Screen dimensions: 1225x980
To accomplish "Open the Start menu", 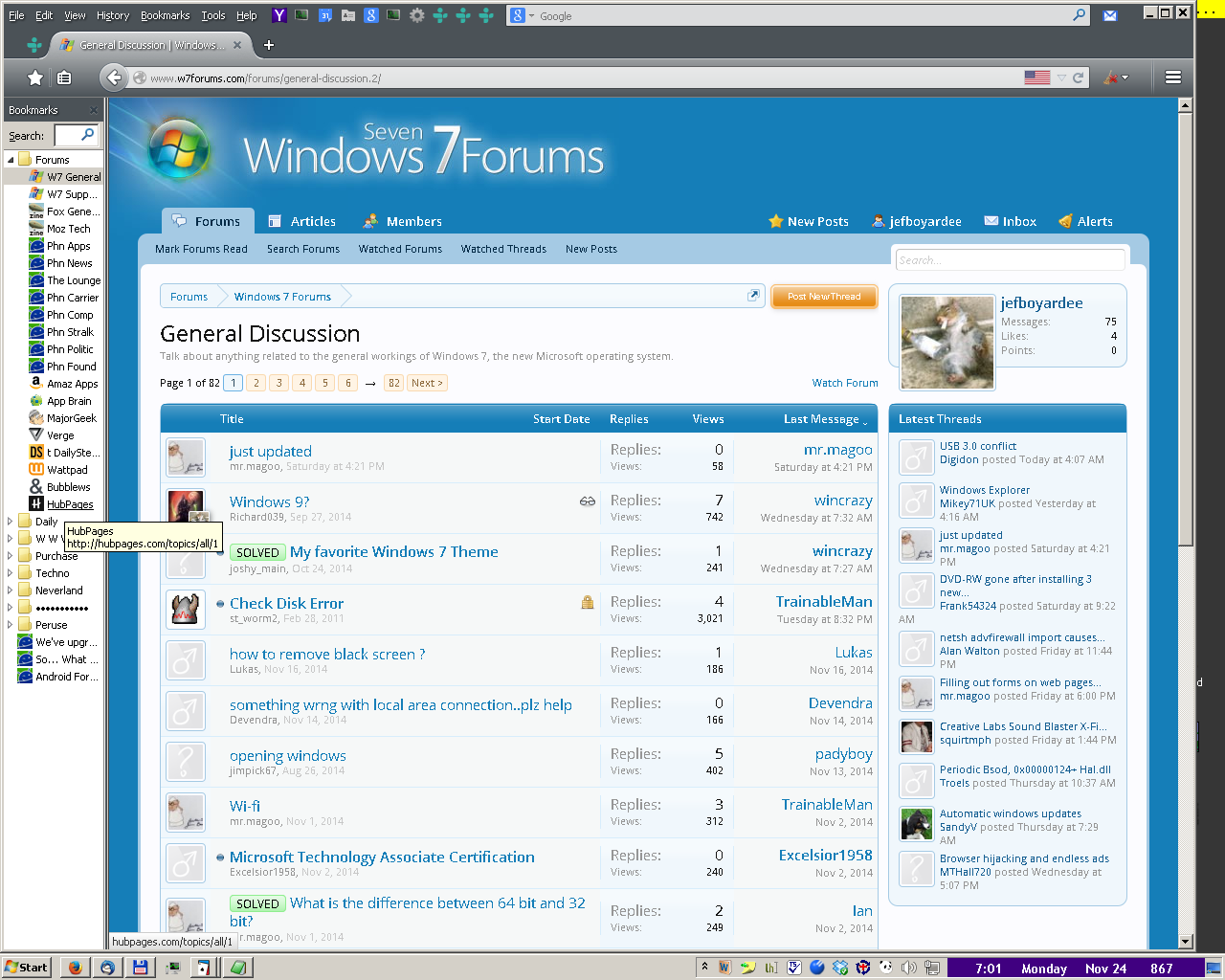I will point(26,968).
